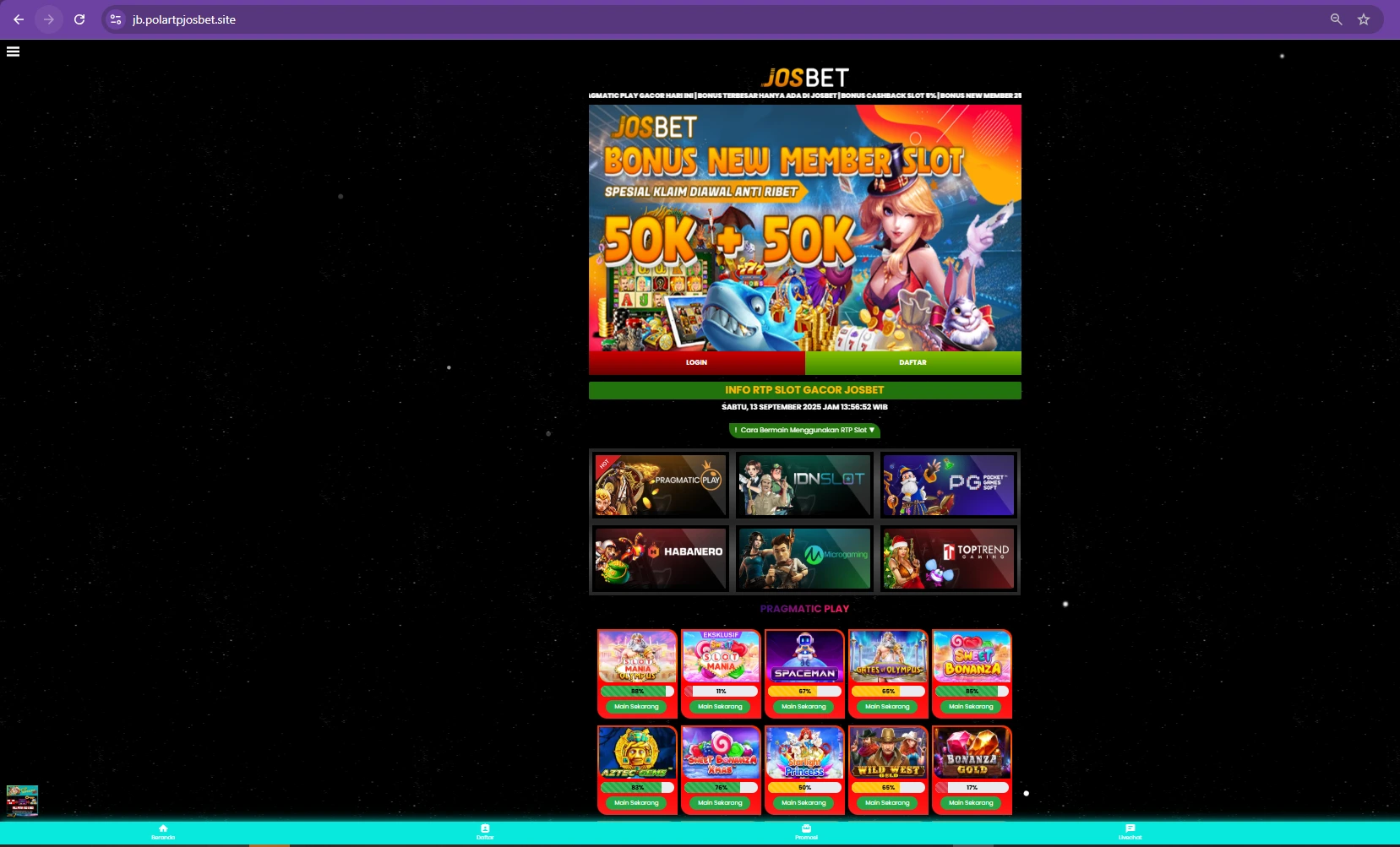
Task: Reload the page
Action: point(79,19)
